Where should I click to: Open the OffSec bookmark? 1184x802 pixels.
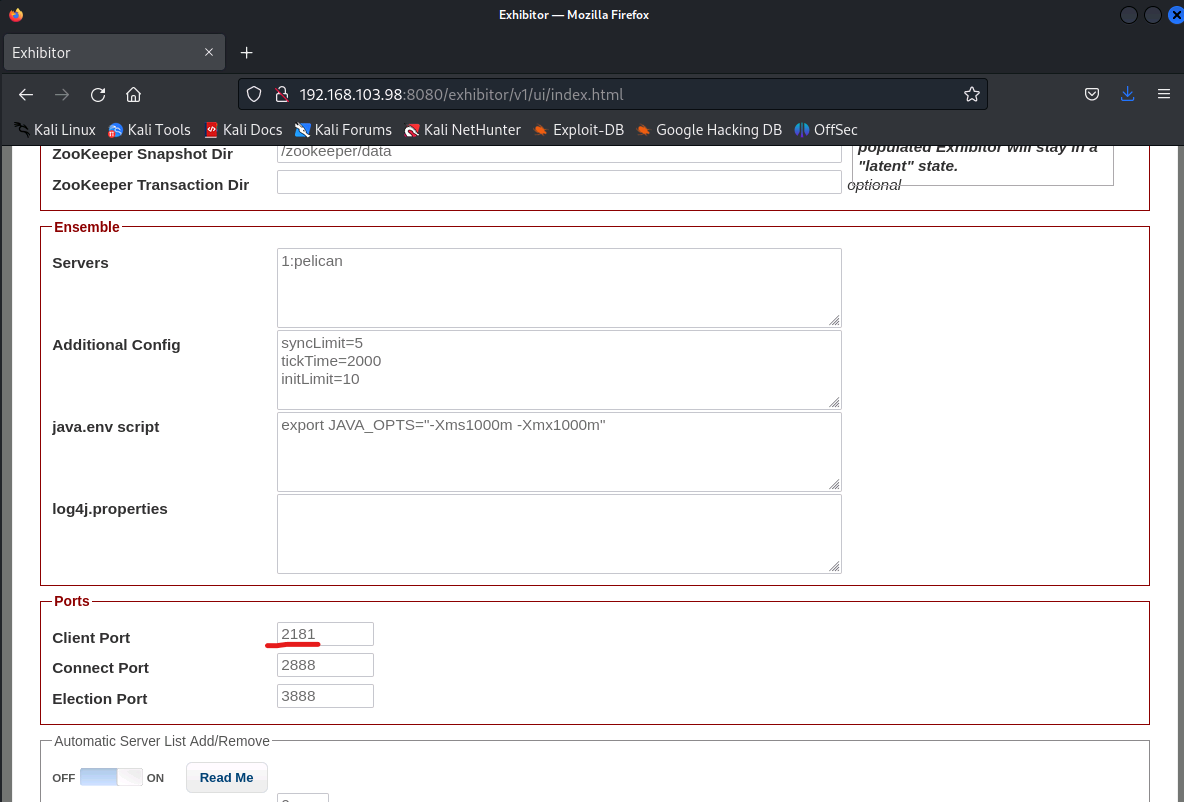point(826,130)
